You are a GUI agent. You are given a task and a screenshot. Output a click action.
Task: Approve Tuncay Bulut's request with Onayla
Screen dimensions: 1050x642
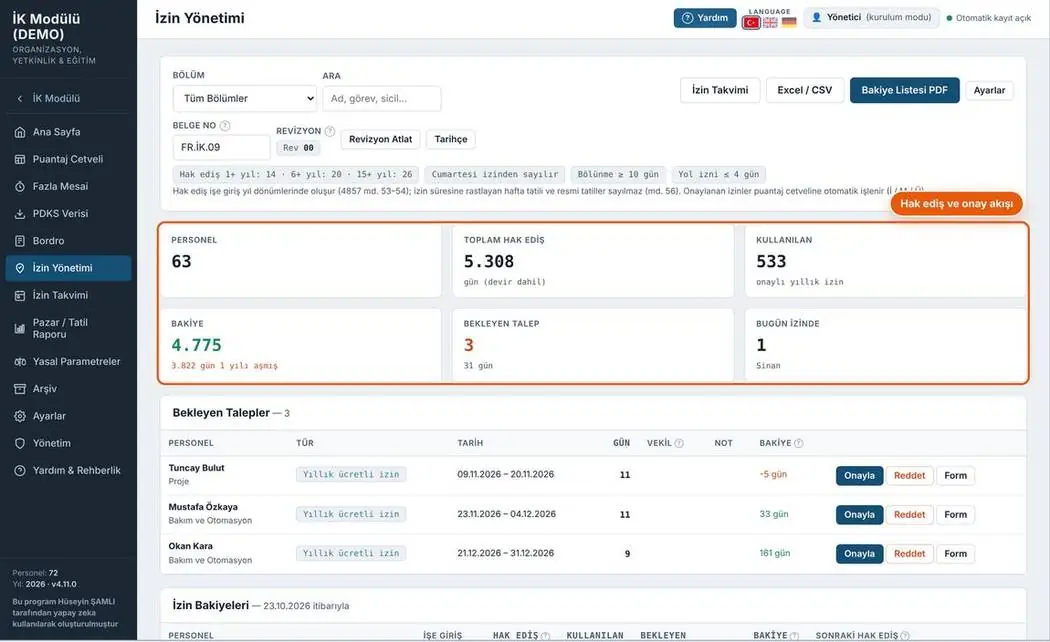pyautogui.click(x=859, y=475)
